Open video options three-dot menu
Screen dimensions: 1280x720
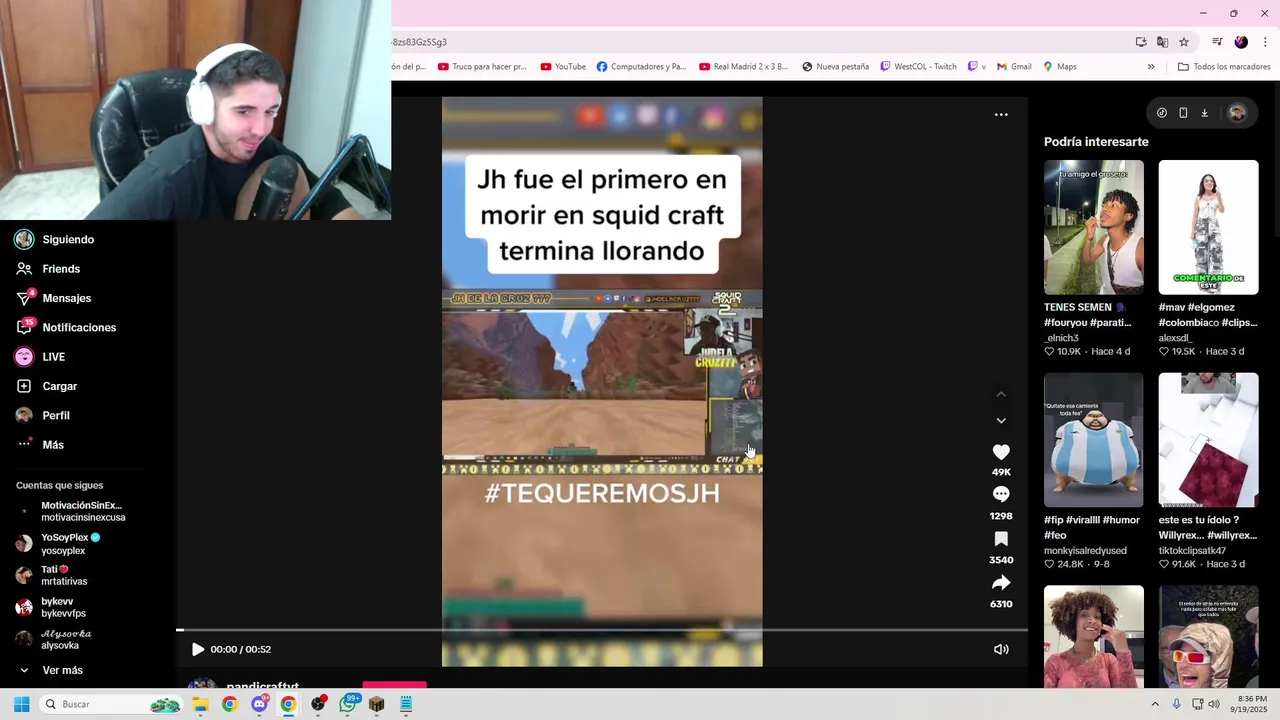pos(1001,115)
